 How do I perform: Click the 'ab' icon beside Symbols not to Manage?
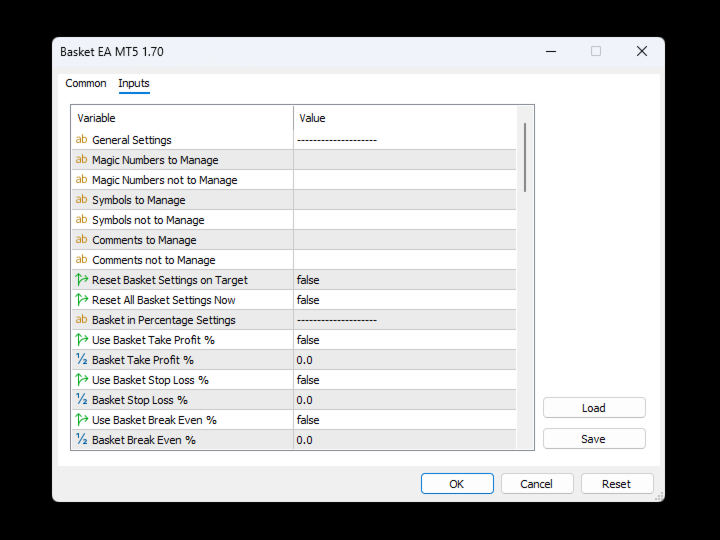click(81, 219)
